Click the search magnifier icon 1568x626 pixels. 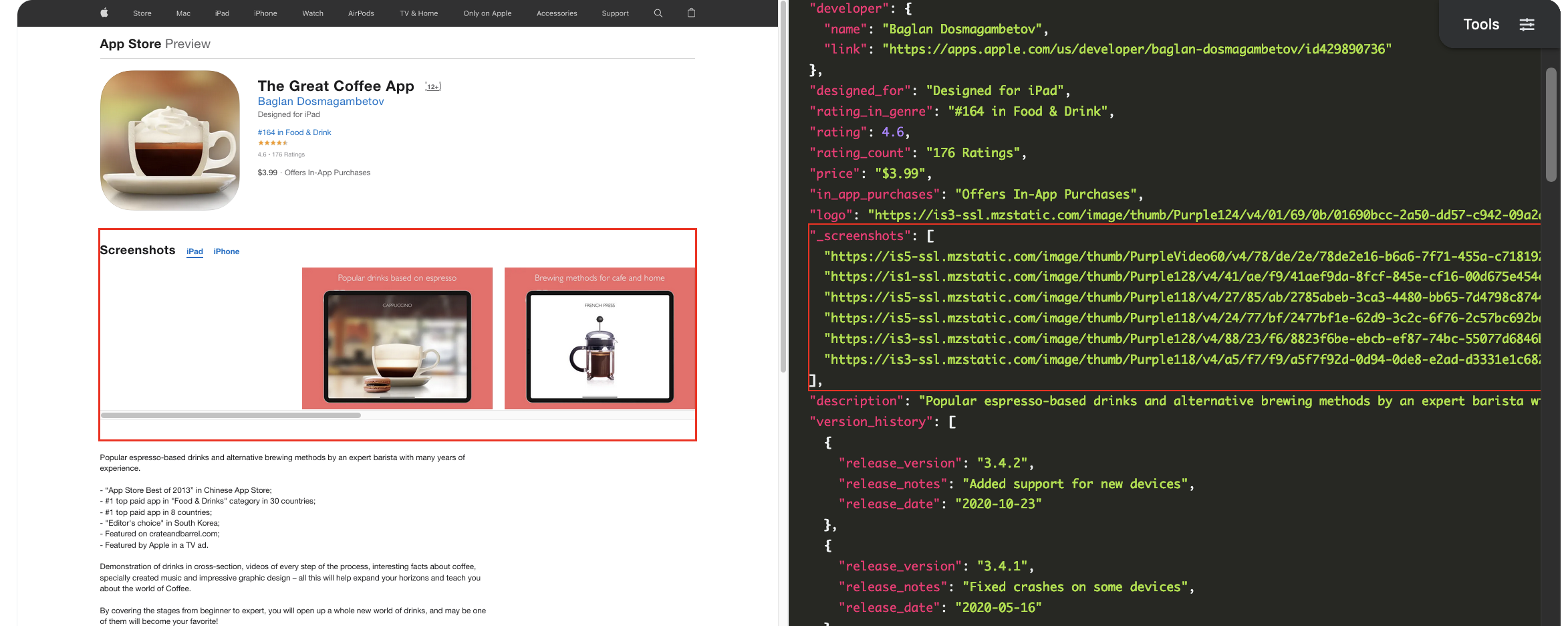tap(658, 13)
